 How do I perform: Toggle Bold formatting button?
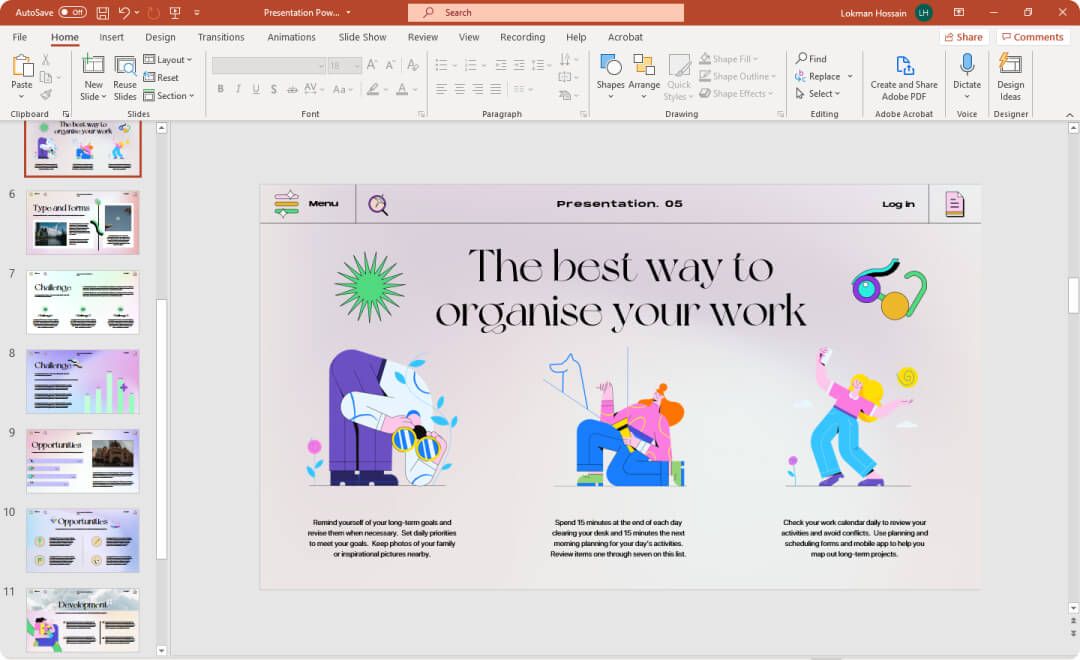click(220, 89)
